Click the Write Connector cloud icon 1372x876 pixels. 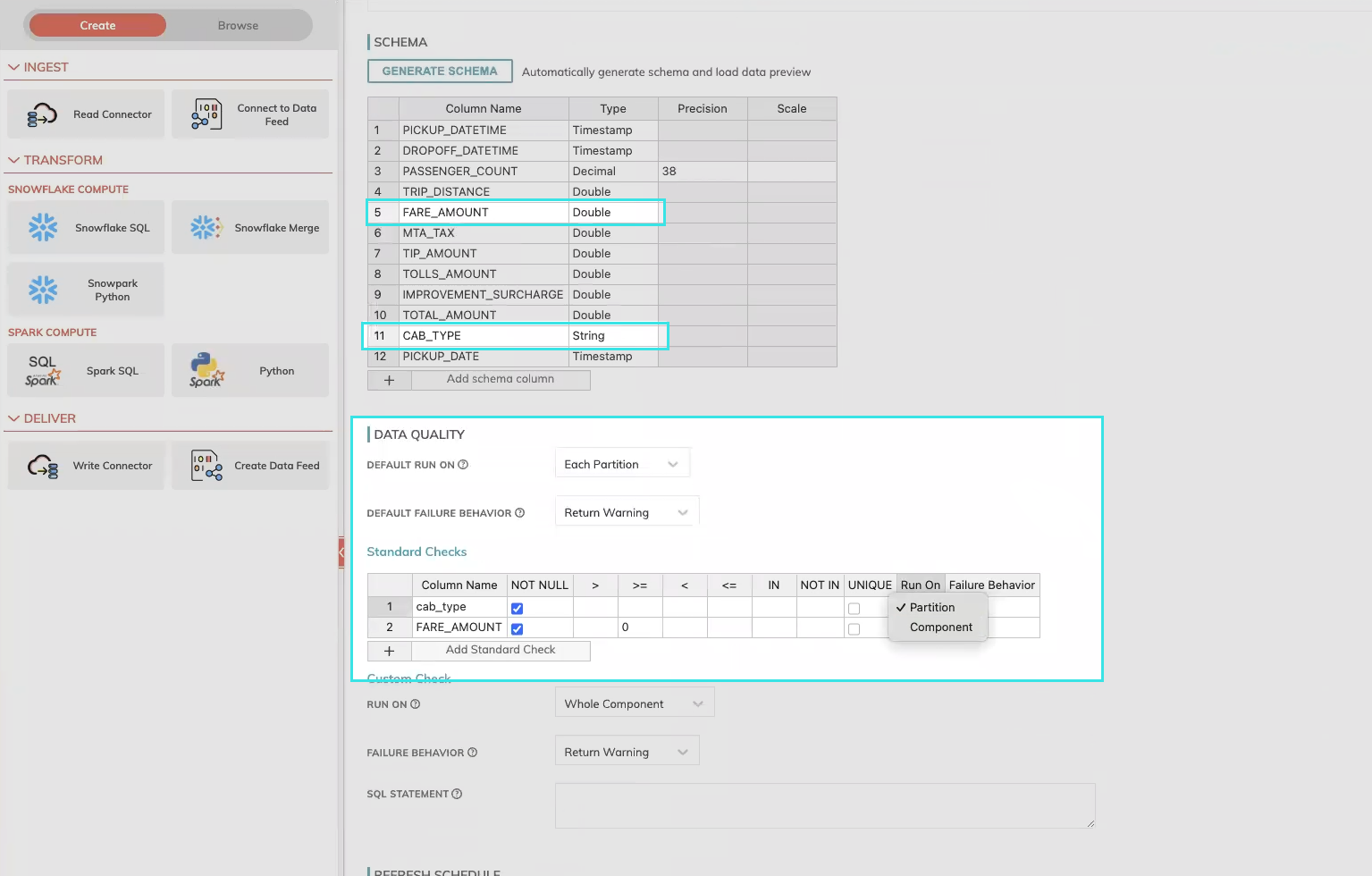pyautogui.click(x=42, y=466)
